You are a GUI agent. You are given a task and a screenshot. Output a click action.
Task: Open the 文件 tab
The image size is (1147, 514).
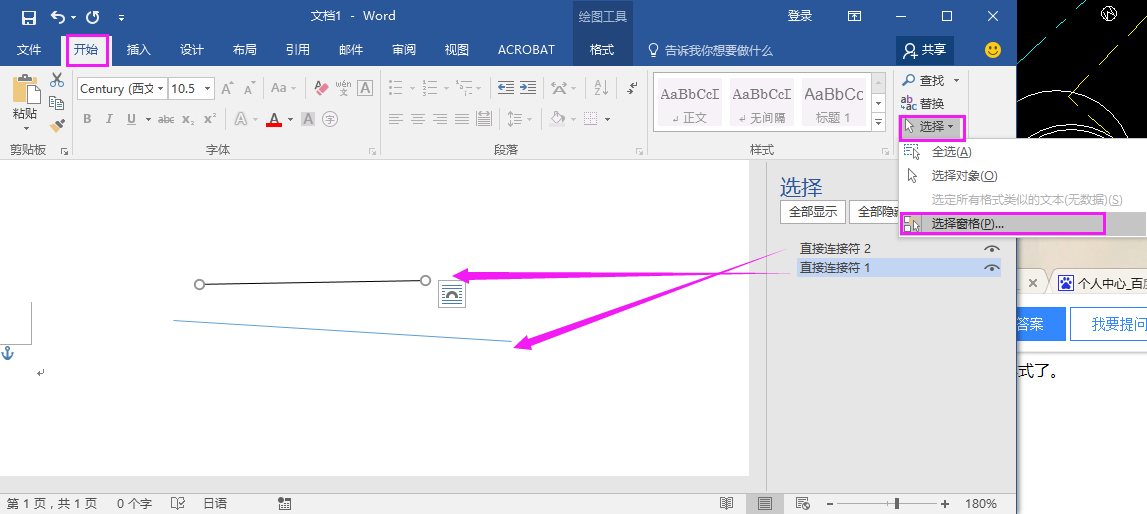pos(29,50)
